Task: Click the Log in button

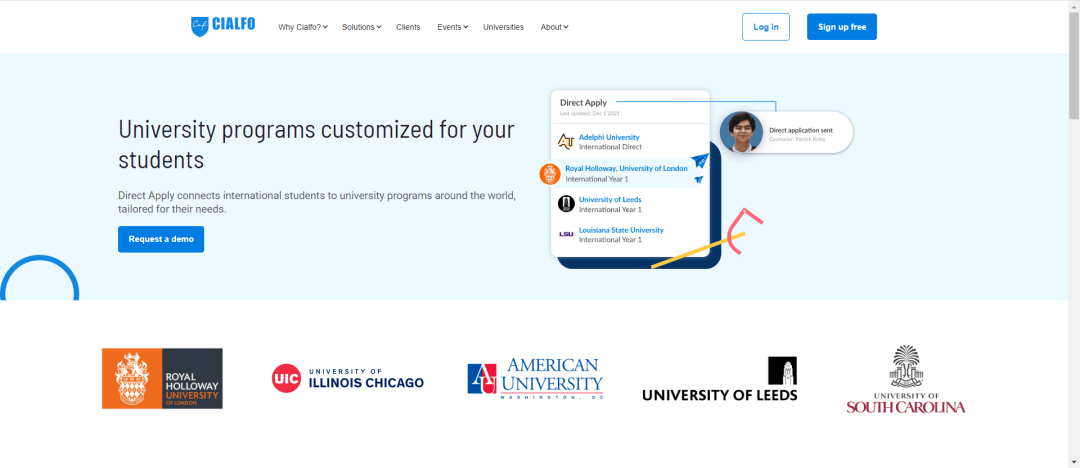Action: click(766, 27)
